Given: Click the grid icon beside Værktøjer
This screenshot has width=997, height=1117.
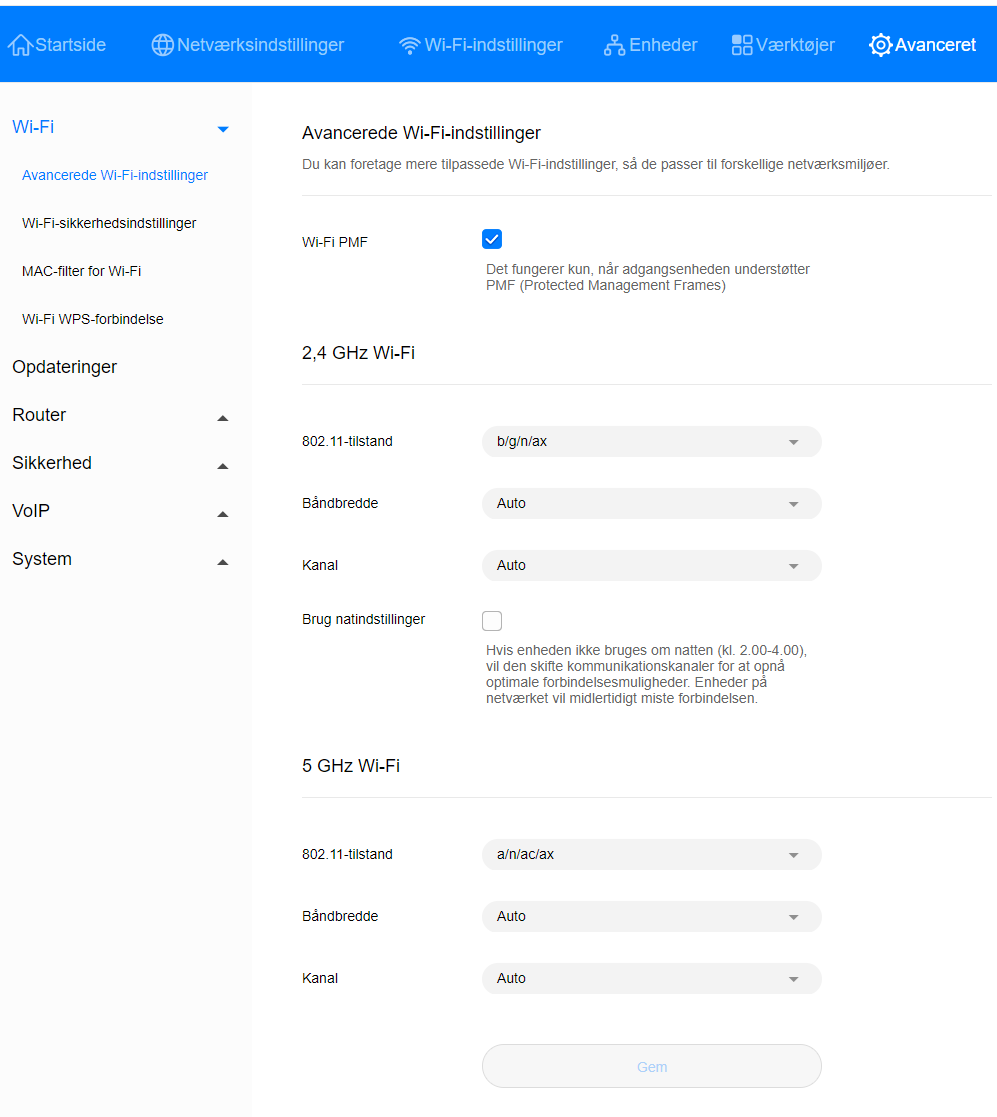Looking at the screenshot, I should (742, 45).
